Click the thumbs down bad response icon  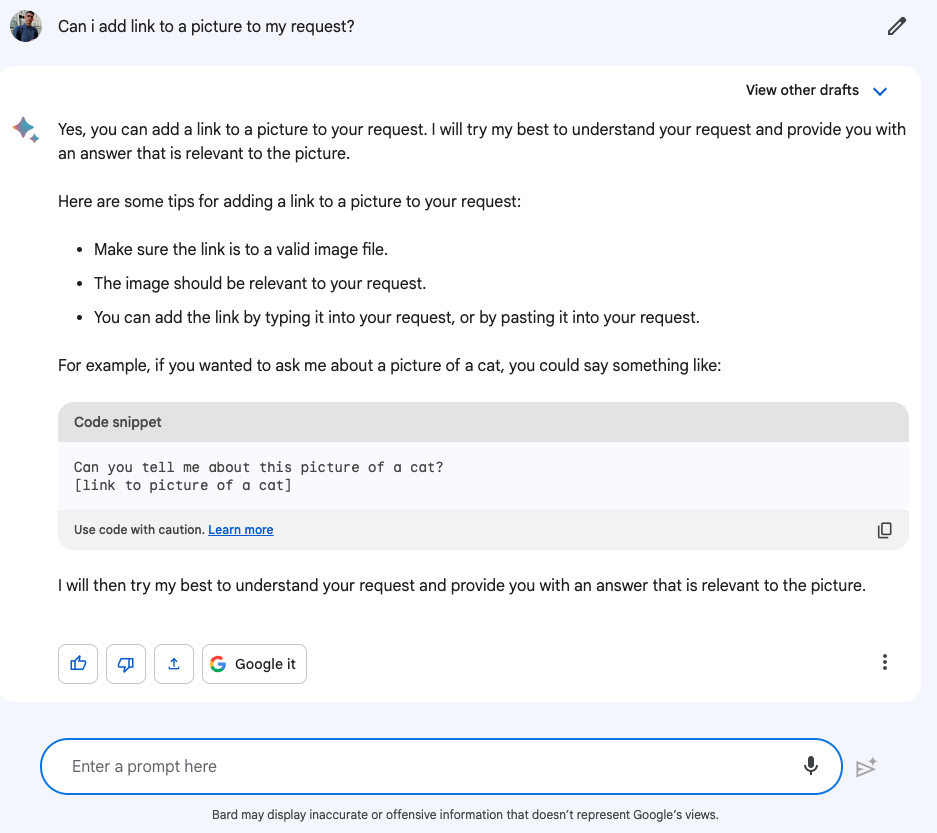point(126,664)
